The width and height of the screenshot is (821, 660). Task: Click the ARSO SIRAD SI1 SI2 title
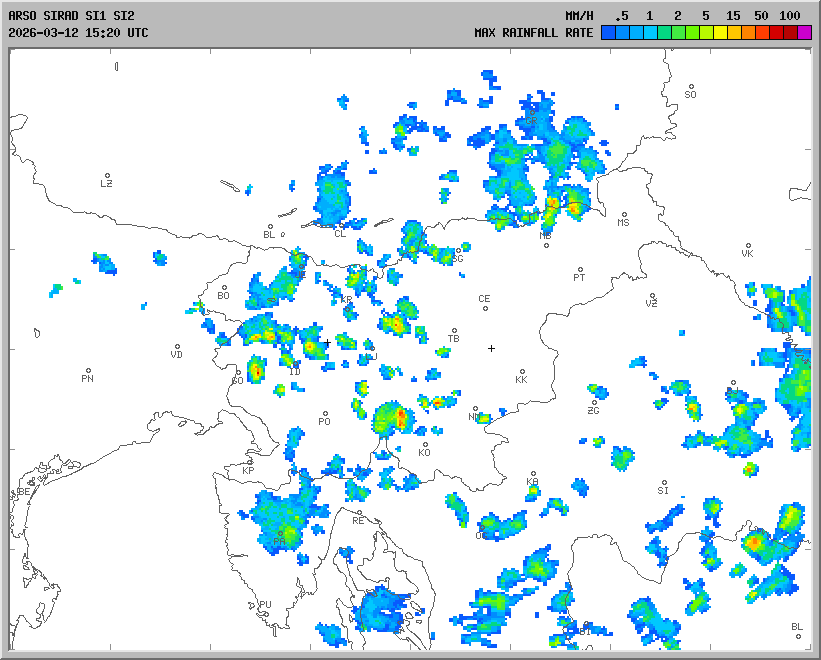(x=70, y=16)
